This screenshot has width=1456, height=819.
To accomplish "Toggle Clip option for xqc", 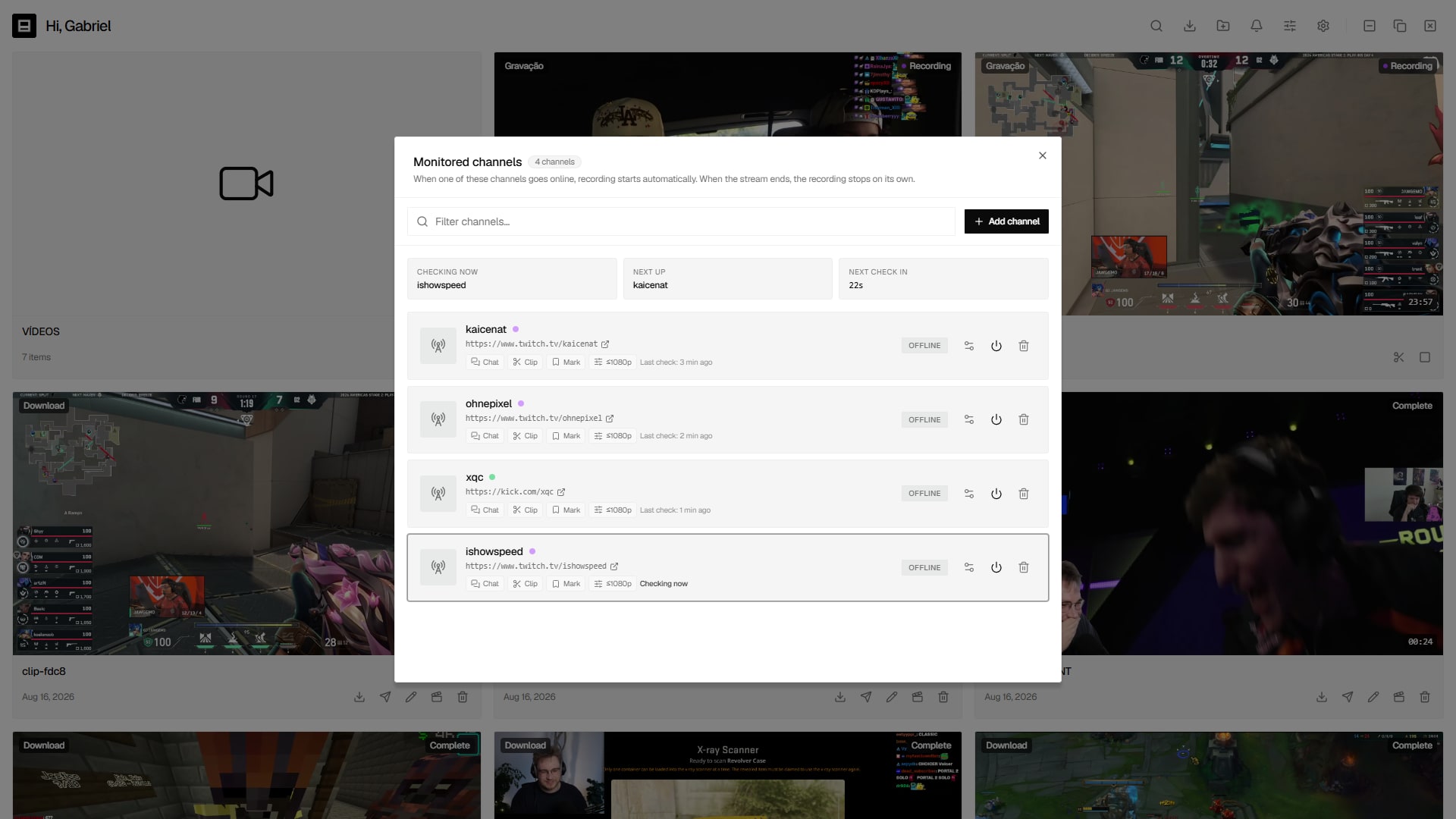I will (526, 510).
